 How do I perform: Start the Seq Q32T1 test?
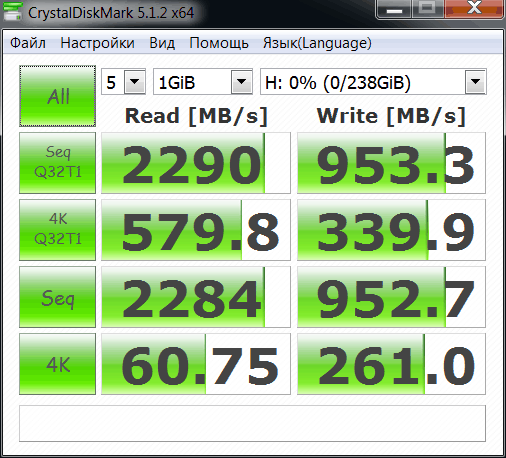tap(57, 163)
